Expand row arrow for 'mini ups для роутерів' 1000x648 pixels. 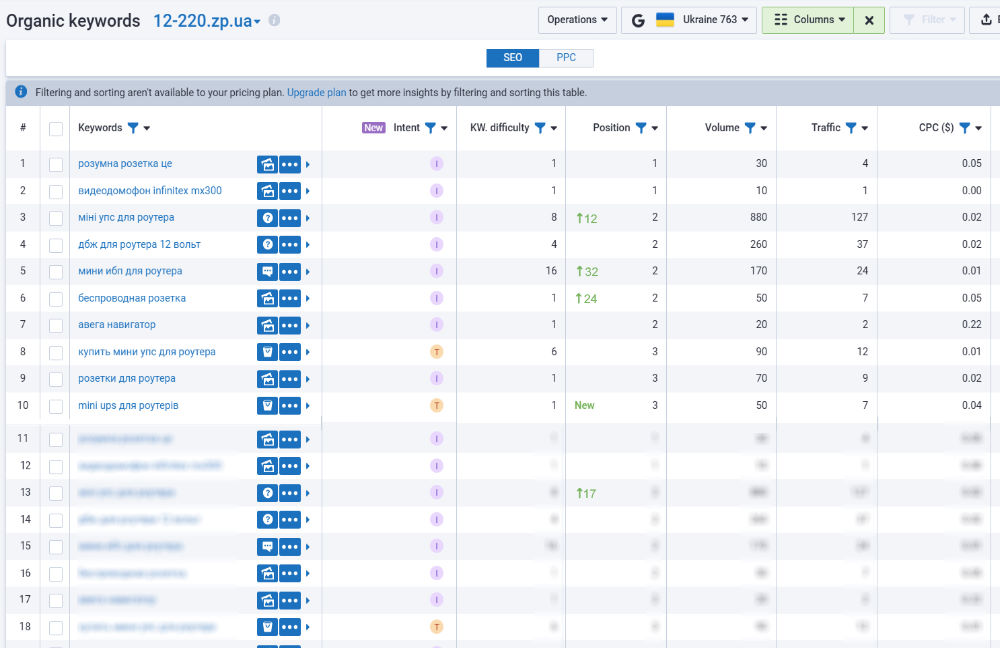[x=307, y=406]
